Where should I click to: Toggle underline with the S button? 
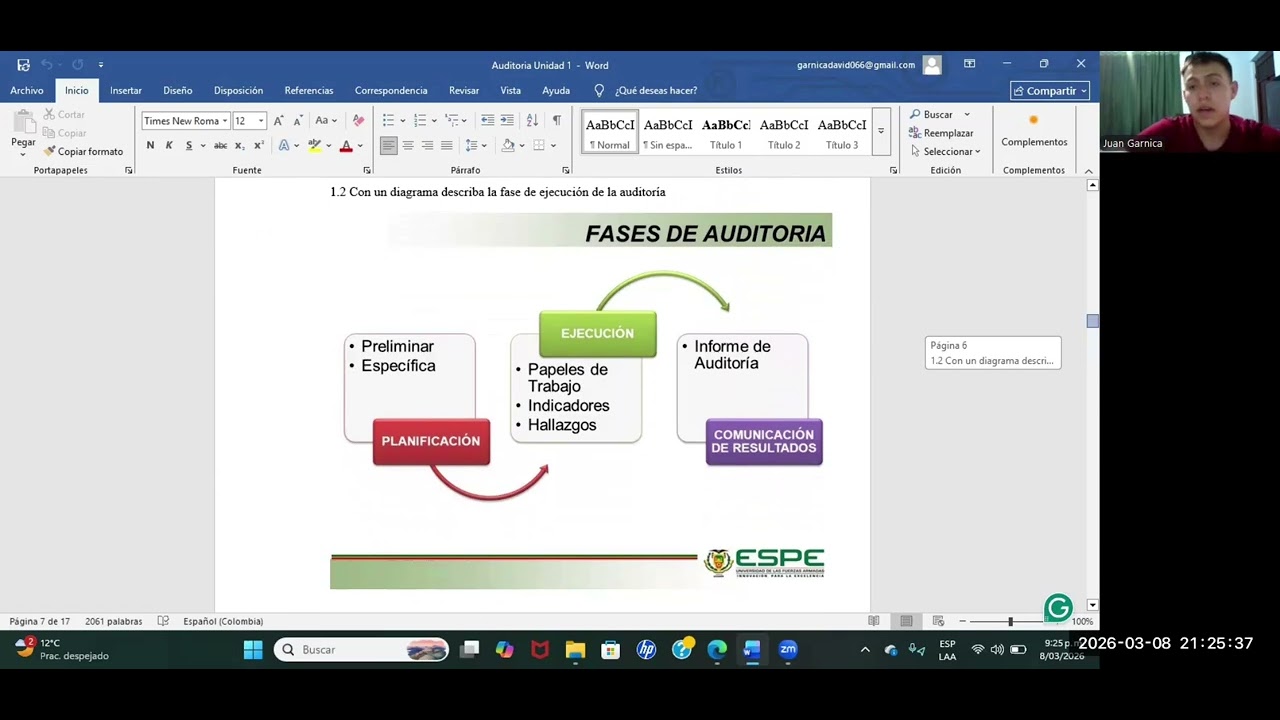(188, 146)
